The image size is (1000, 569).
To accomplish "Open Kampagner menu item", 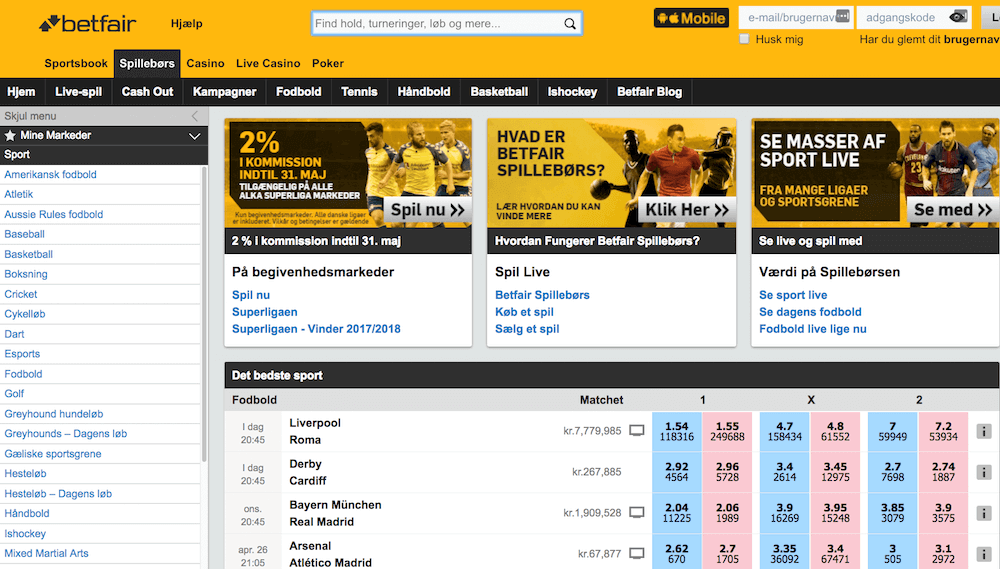I will click(x=224, y=92).
